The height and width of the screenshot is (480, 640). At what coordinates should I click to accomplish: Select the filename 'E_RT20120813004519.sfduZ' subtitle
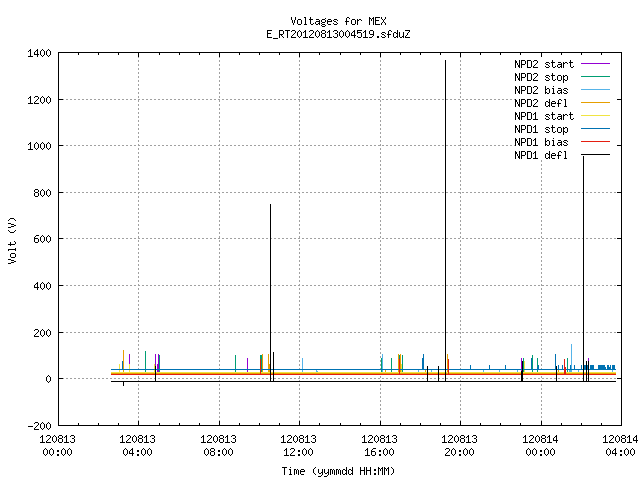(338, 34)
